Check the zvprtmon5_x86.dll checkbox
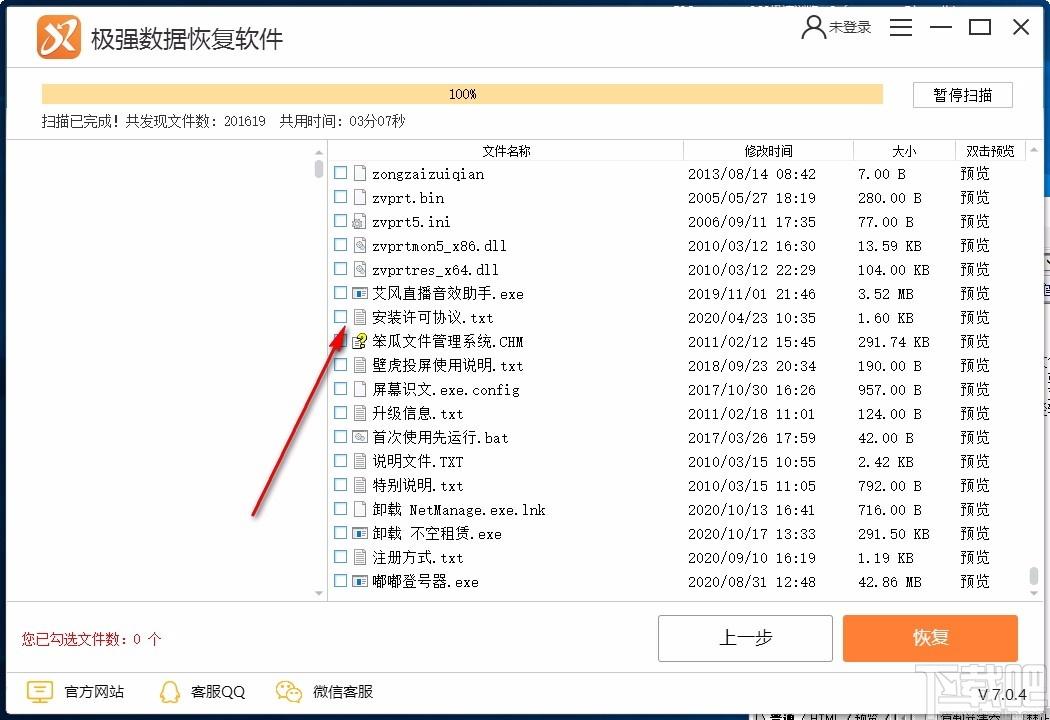The width and height of the screenshot is (1050, 720). [340, 245]
